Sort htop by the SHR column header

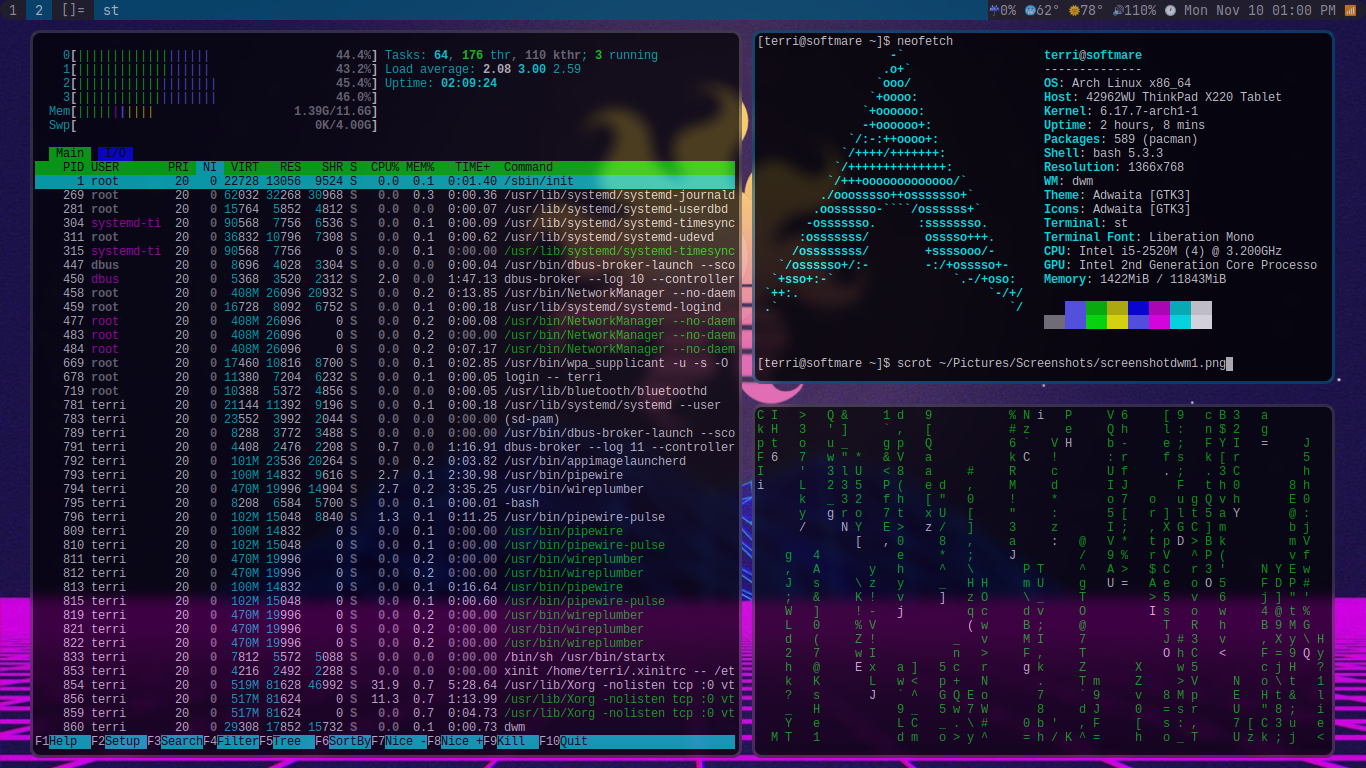tap(332, 167)
